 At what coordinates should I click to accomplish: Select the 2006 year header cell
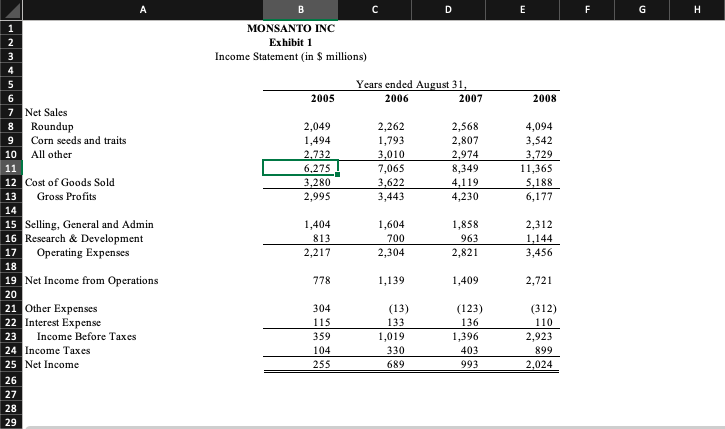click(397, 98)
